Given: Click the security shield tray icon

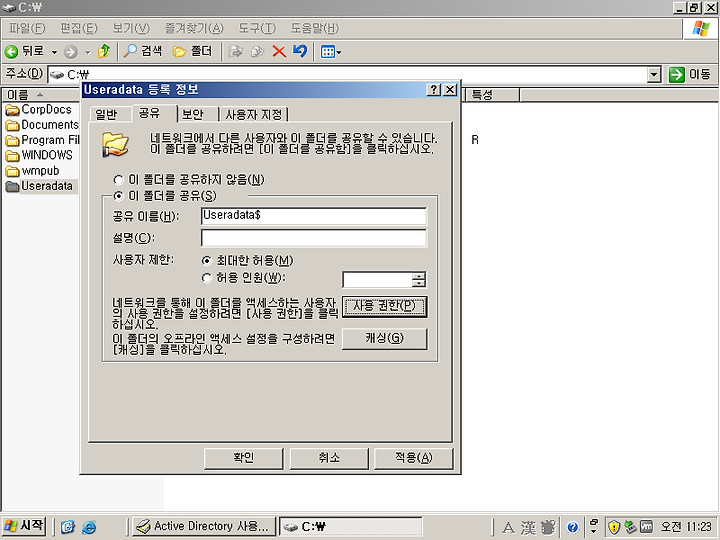Looking at the screenshot, I should 614,527.
